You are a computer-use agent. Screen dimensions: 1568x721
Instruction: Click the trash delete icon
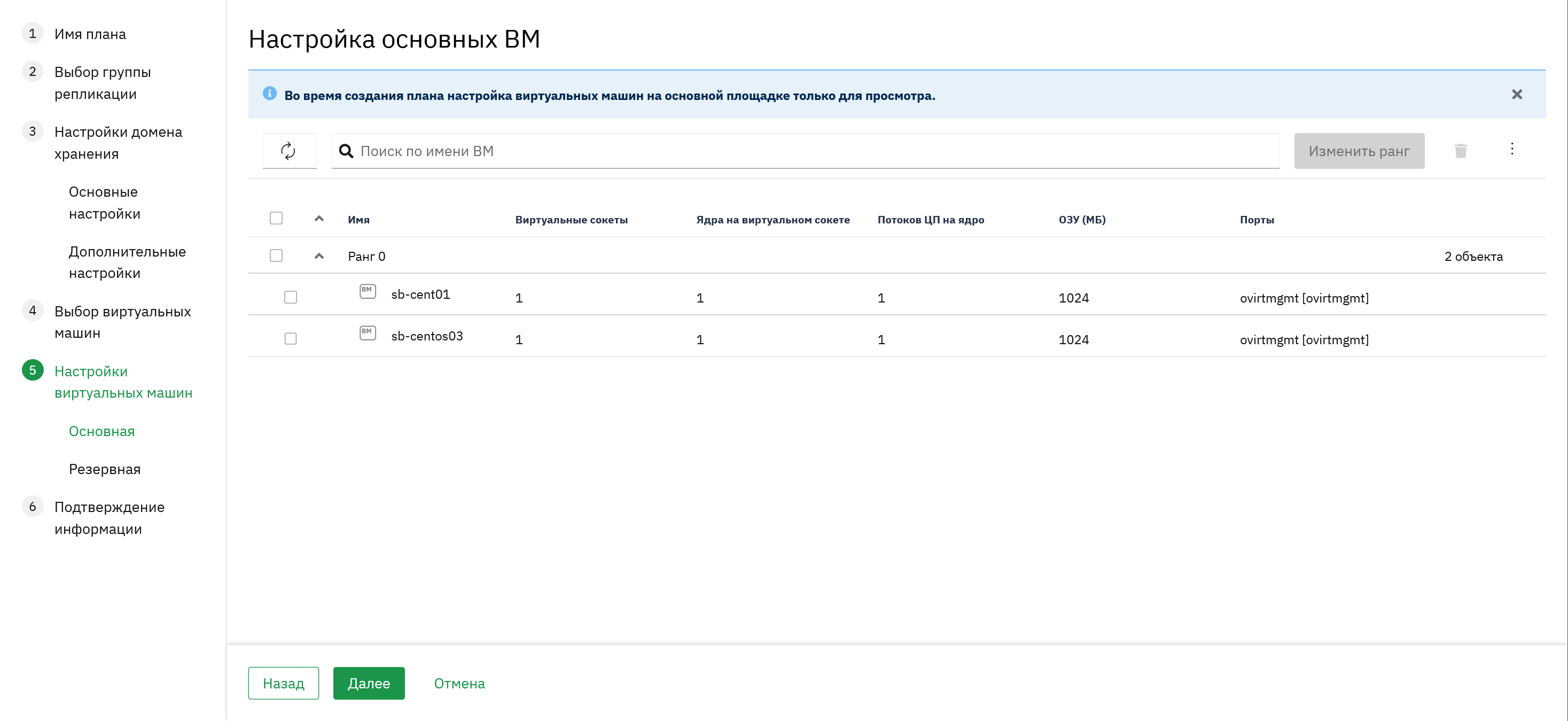coord(1461,150)
